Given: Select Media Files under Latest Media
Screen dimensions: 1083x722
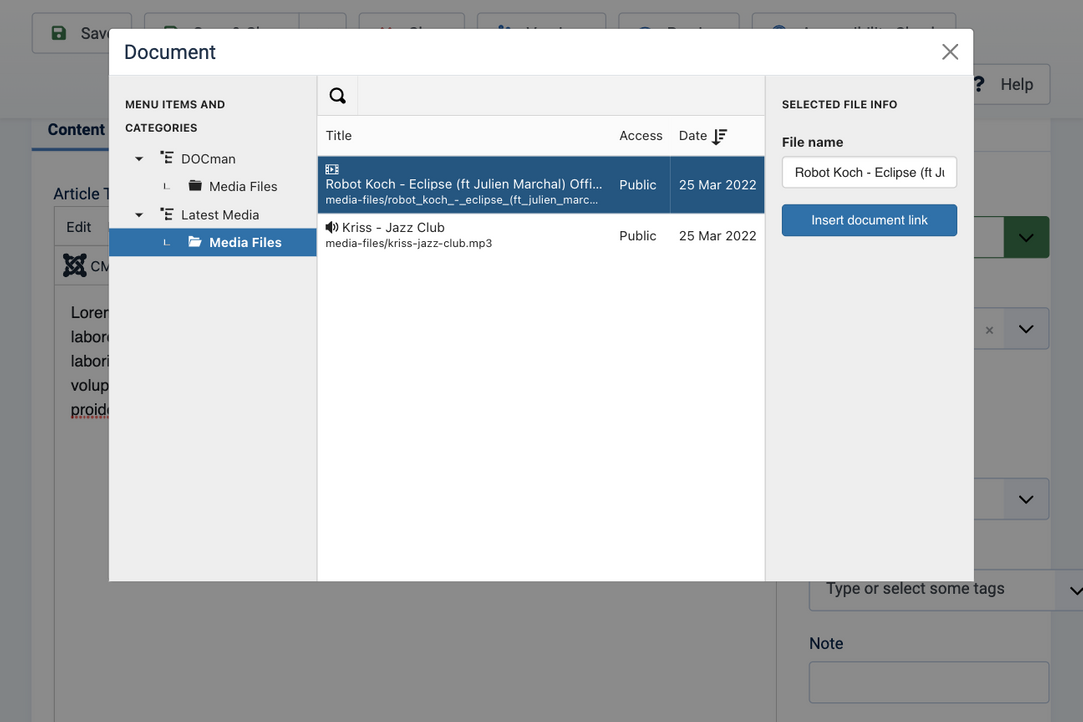Looking at the screenshot, I should click(x=213, y=243).
